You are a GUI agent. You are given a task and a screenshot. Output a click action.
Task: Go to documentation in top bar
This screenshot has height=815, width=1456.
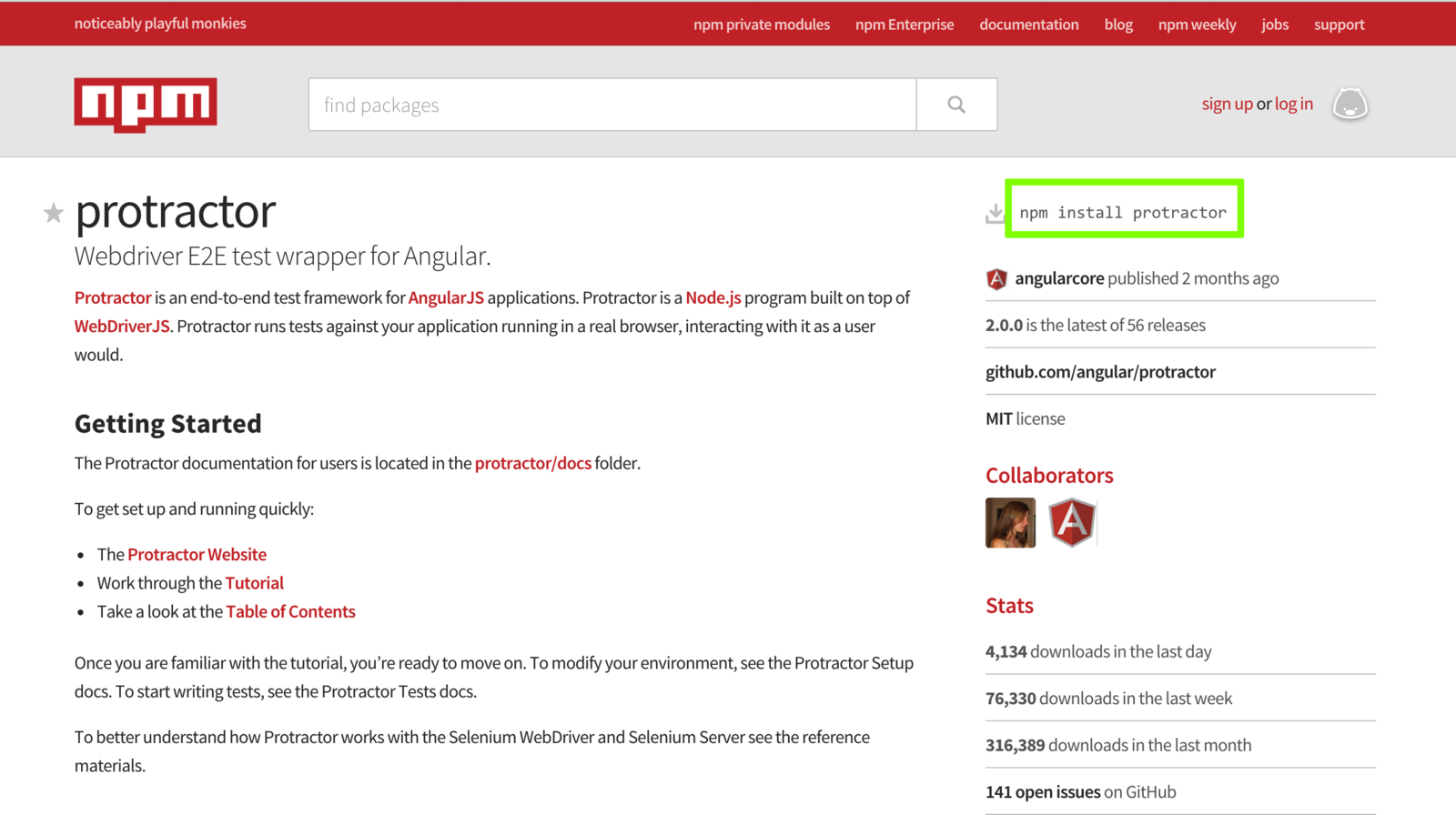click(x=1029, y=25)
